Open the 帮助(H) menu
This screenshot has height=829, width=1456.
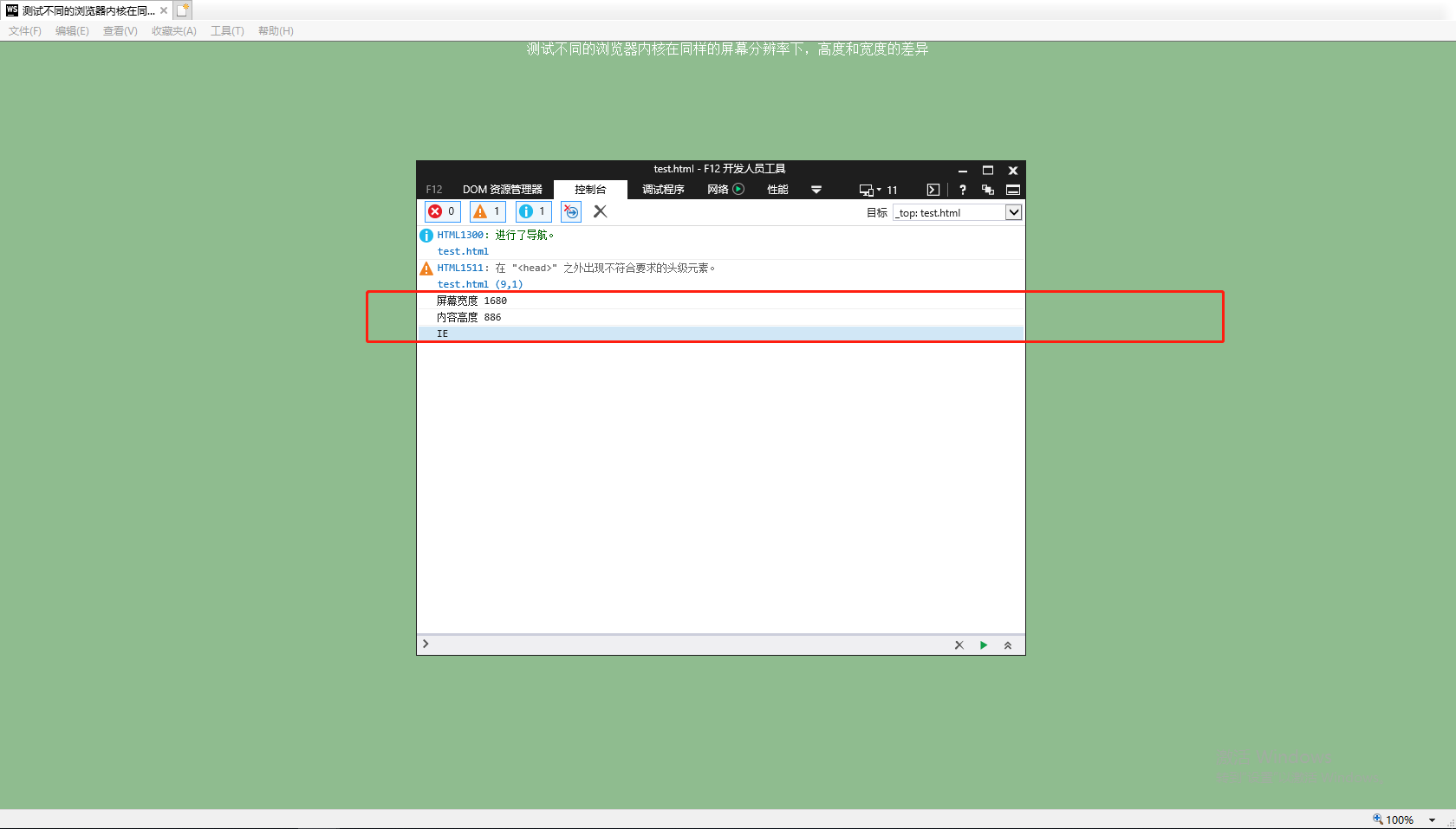(x=276, y=31)
